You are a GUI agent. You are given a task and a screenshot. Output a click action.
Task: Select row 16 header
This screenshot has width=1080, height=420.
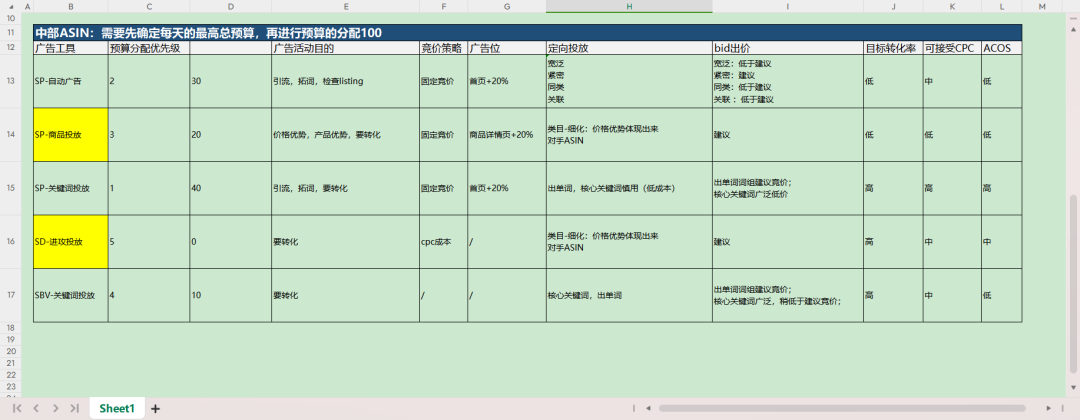tap(11, 242)
